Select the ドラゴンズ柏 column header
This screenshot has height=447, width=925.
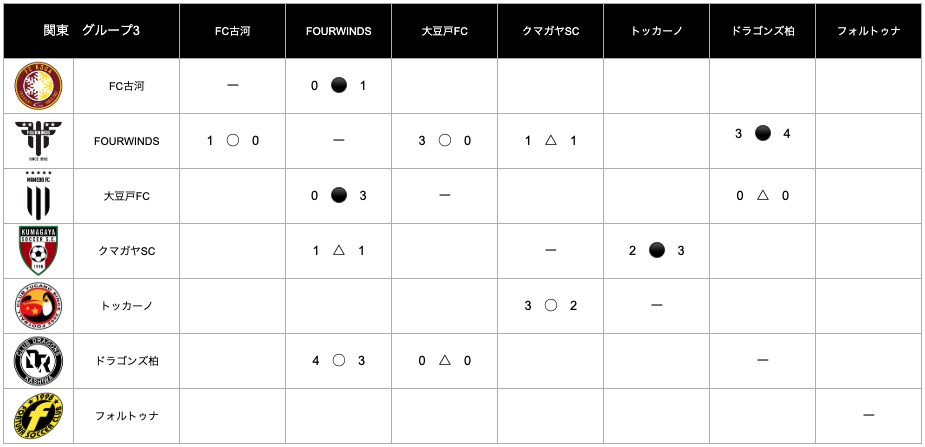pyautogui.click(x=762, y=31)
